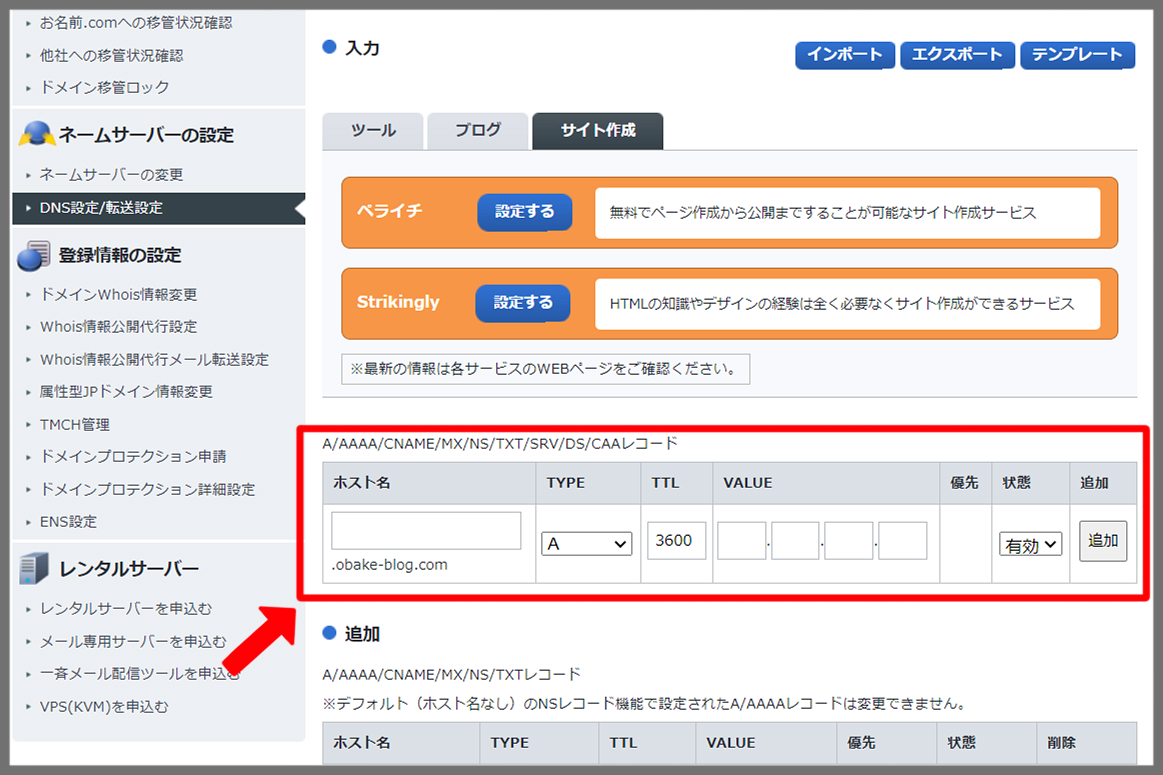Open 属性型JPドメイン情報変更 link
This screenshot has width=1163, height=775.
pyautogui.click(x=126, y=392)
